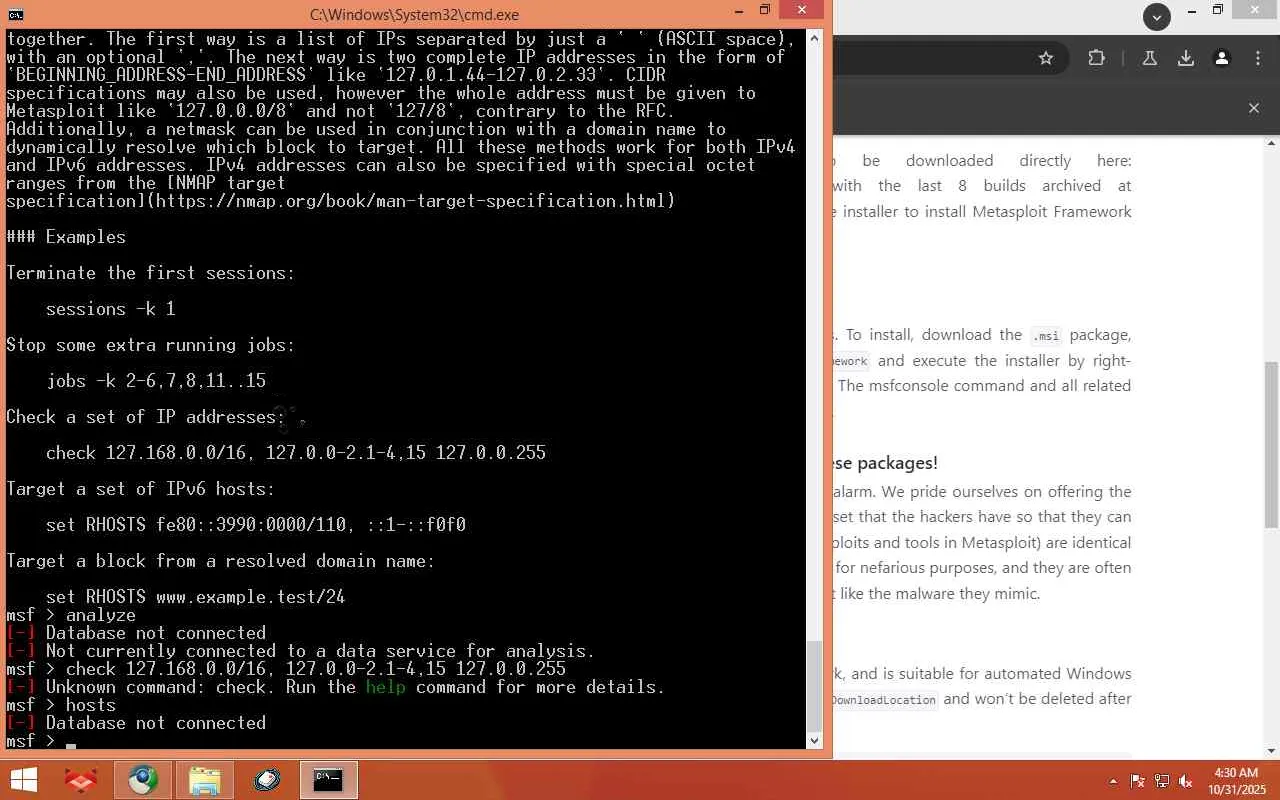Click 'Stop some extra running jobs:' line

151,345
